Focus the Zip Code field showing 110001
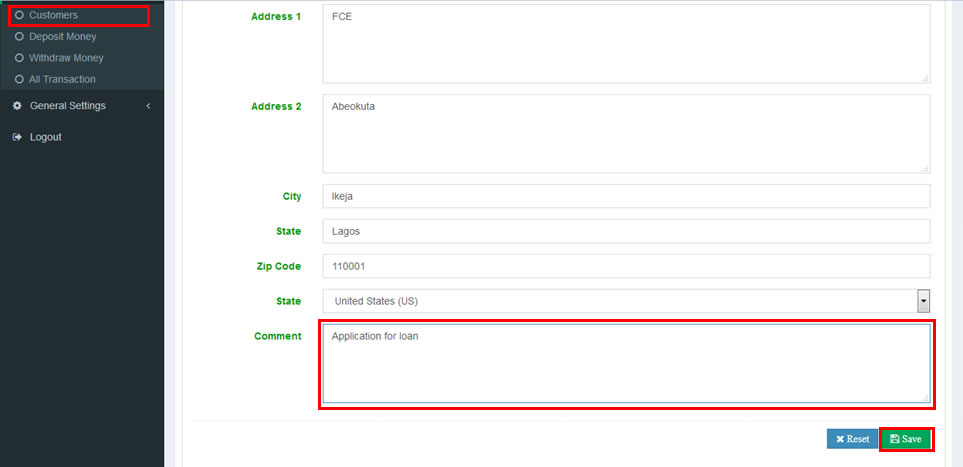Screen dimensions: 963x467 [626, 266]
